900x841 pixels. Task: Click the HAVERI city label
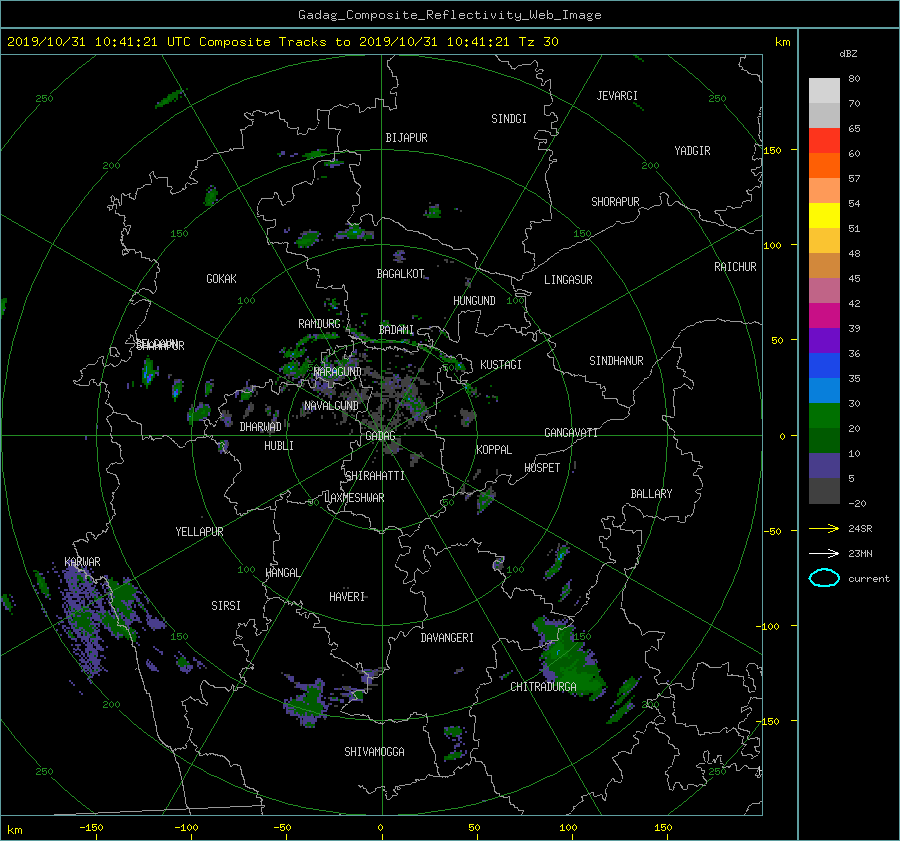(x=347, y=597)
